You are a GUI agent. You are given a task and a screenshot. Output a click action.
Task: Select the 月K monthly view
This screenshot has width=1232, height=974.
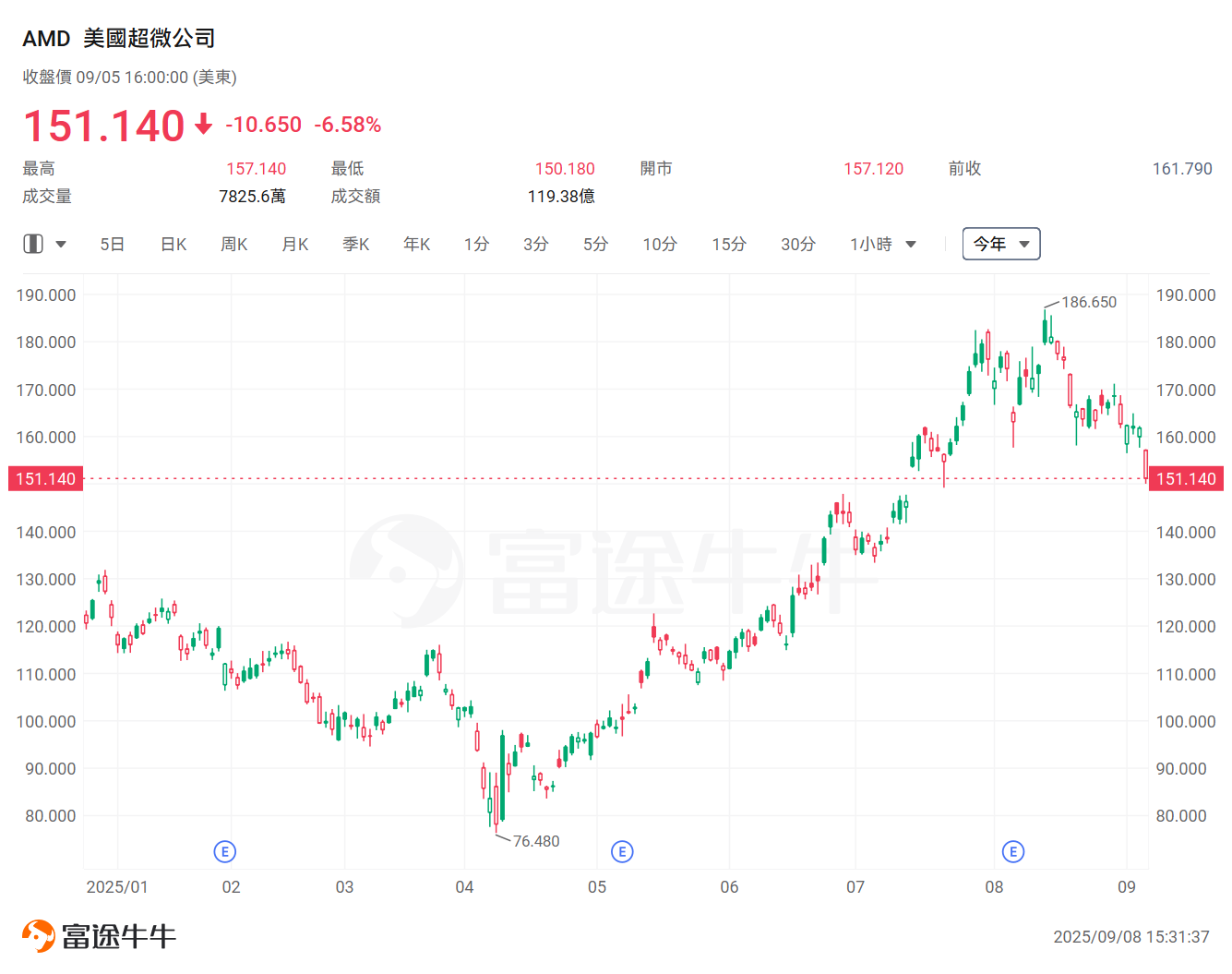(294, 244)
